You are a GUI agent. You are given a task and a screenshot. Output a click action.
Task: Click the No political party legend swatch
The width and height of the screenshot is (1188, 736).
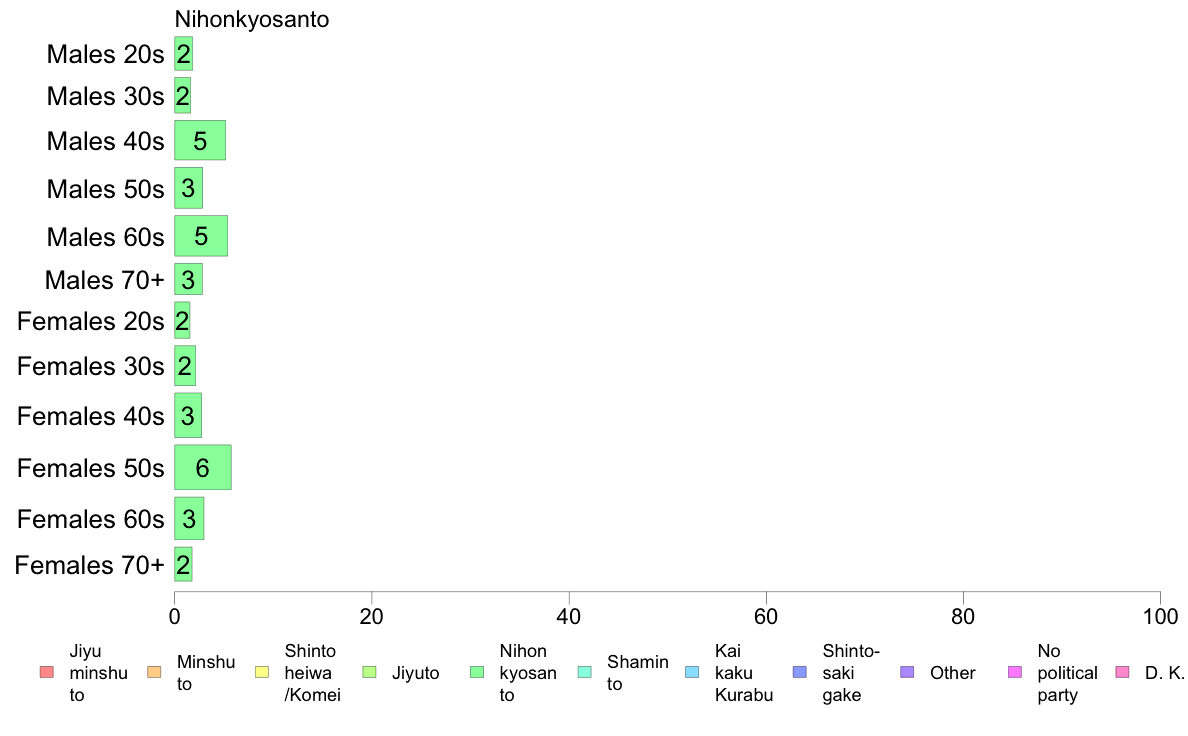pos(1015,672)
